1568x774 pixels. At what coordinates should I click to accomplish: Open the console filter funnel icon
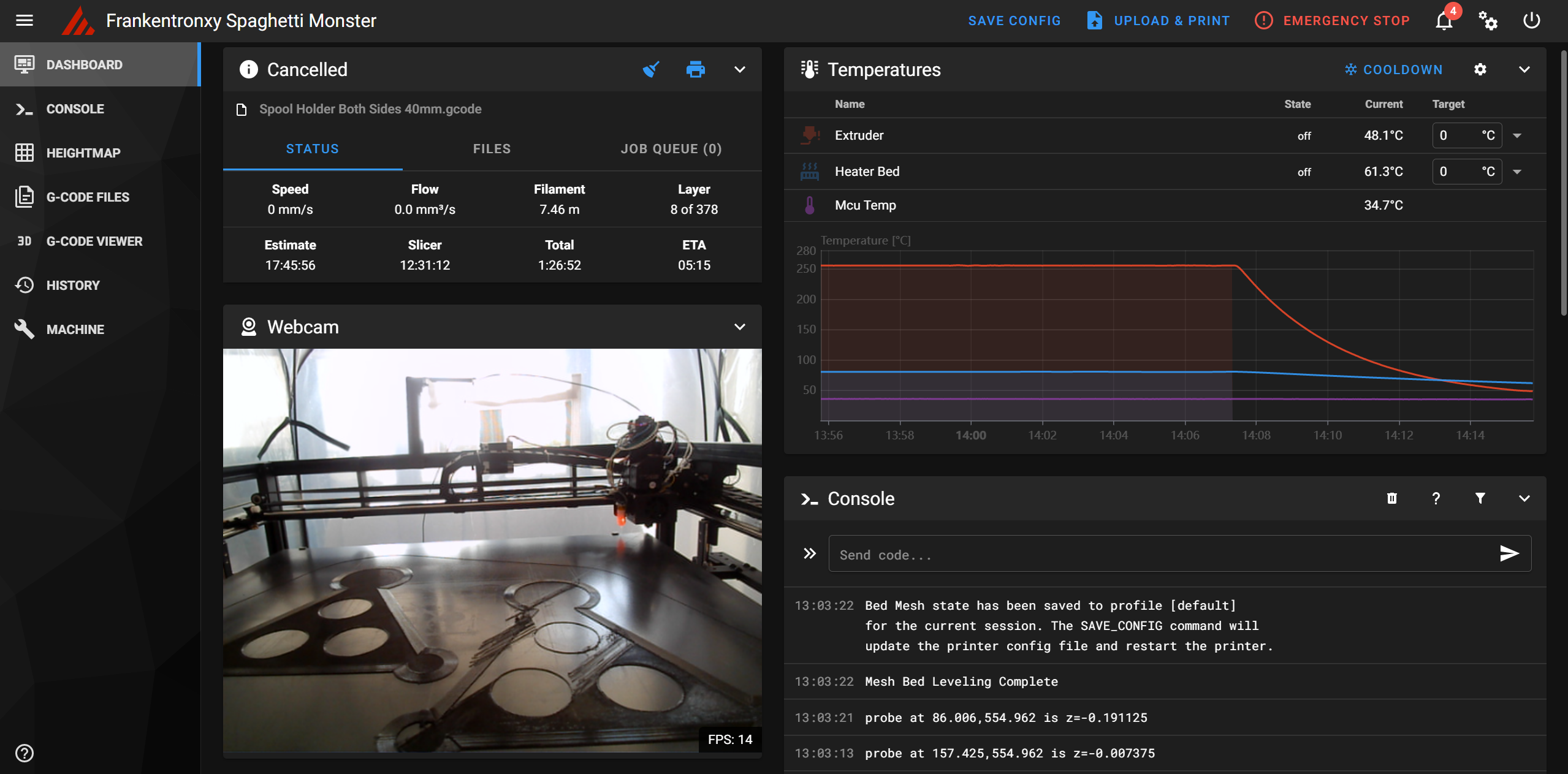pos(1480,498)
